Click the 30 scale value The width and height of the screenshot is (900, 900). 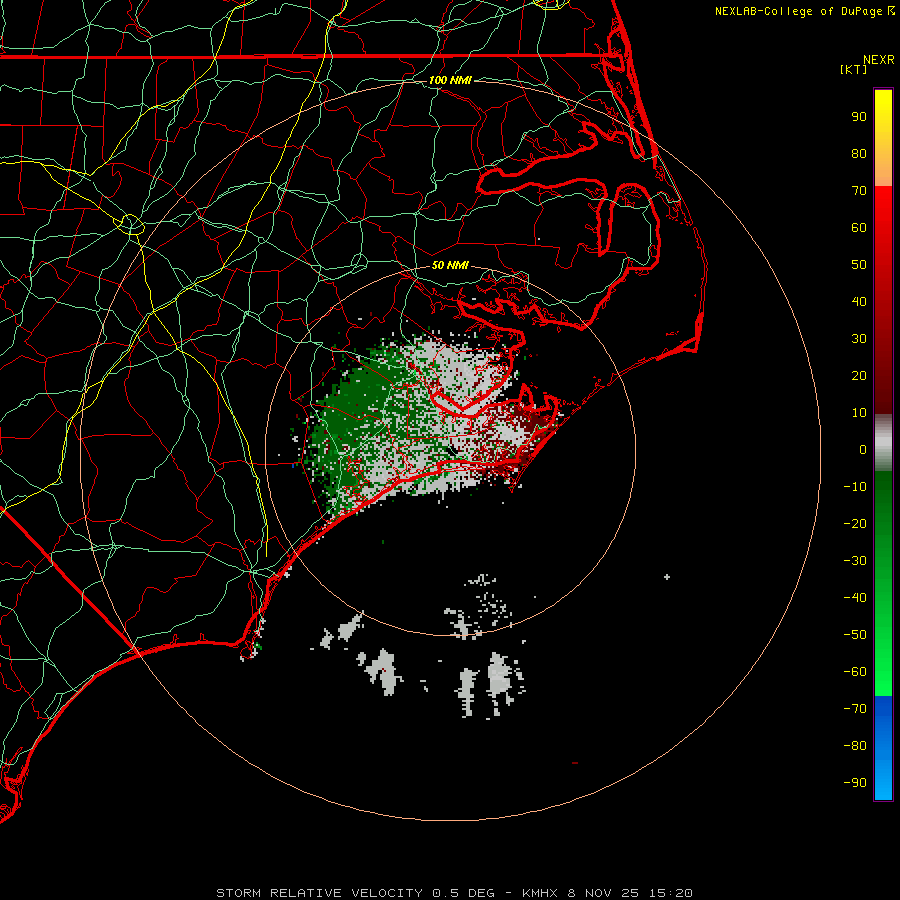coord(859,339)
